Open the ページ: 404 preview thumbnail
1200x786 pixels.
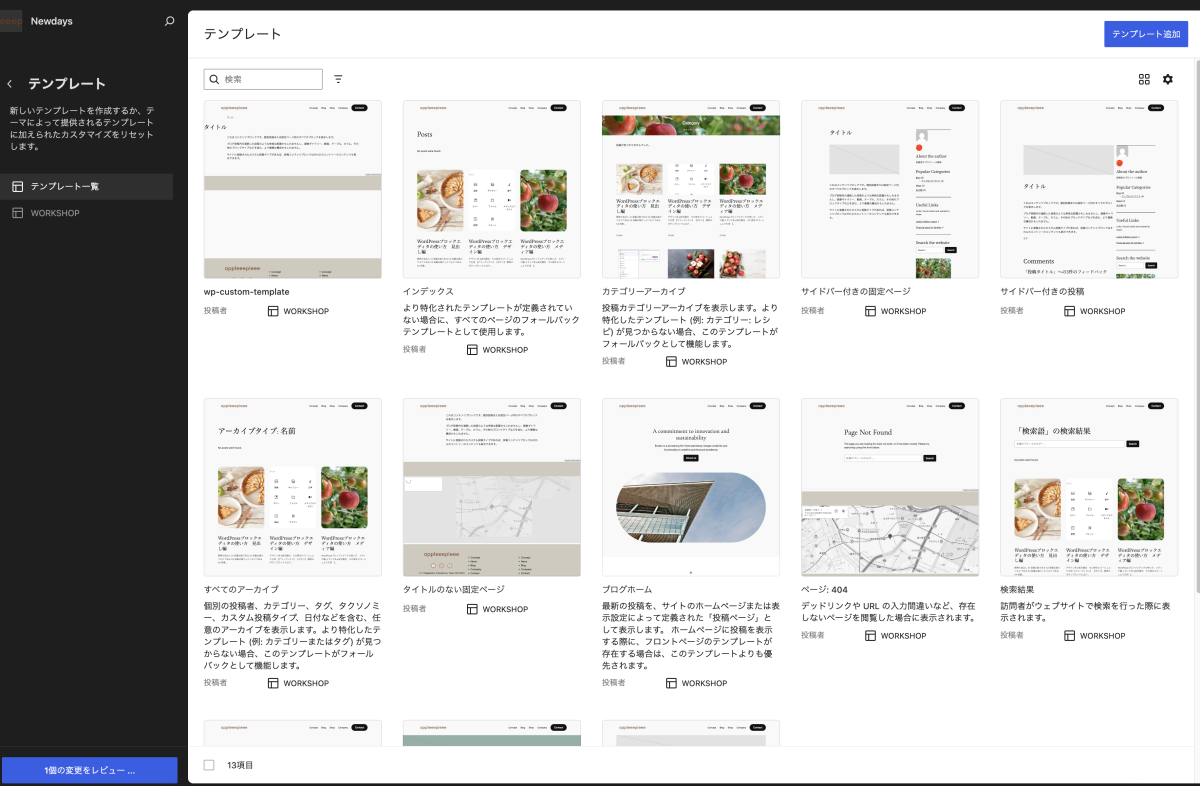(x=890, y=487)
